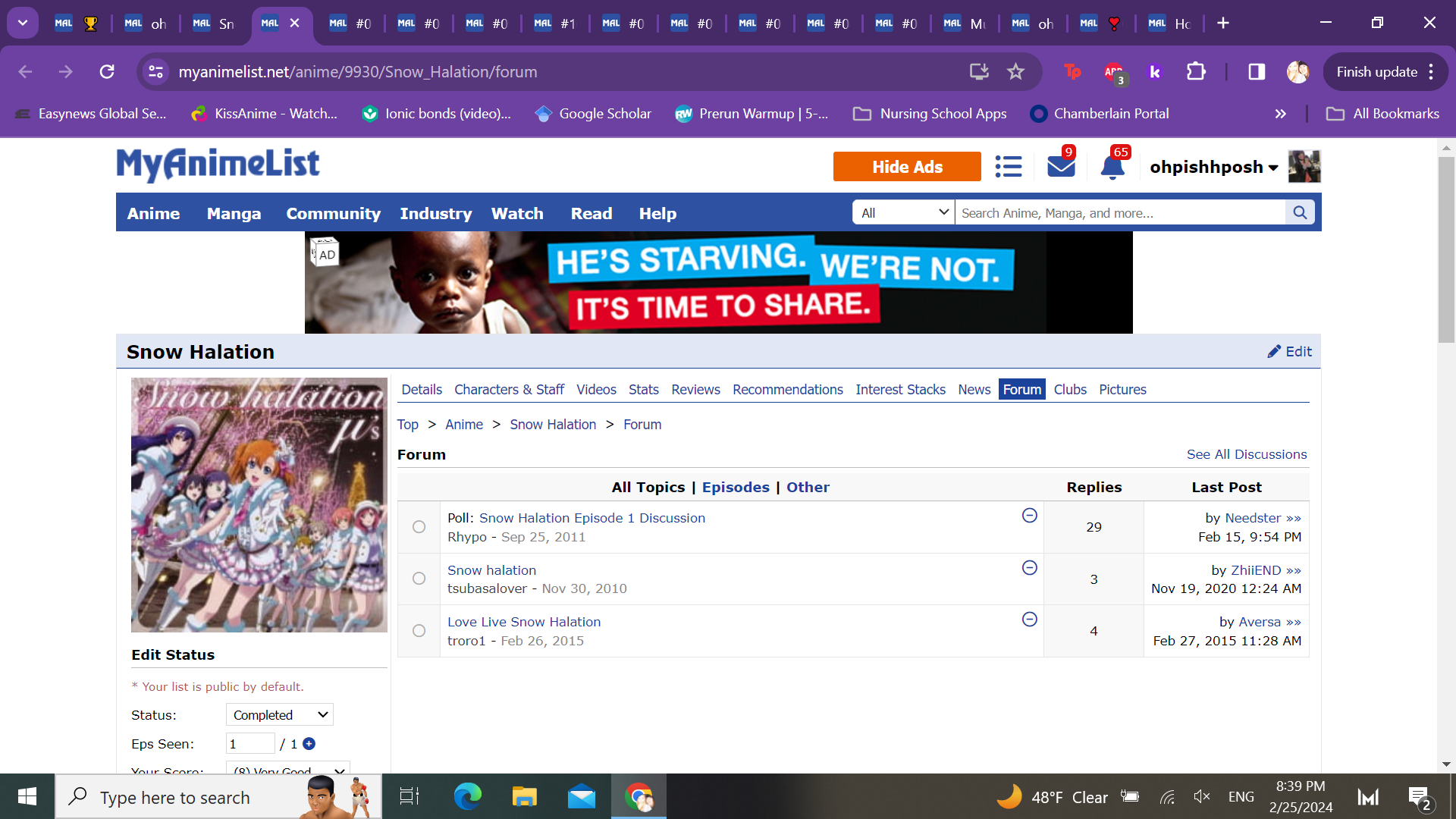This screenshot has height=819, width=1456.
Task: Click the Hide Ads button
Action: tap(906, 167)
